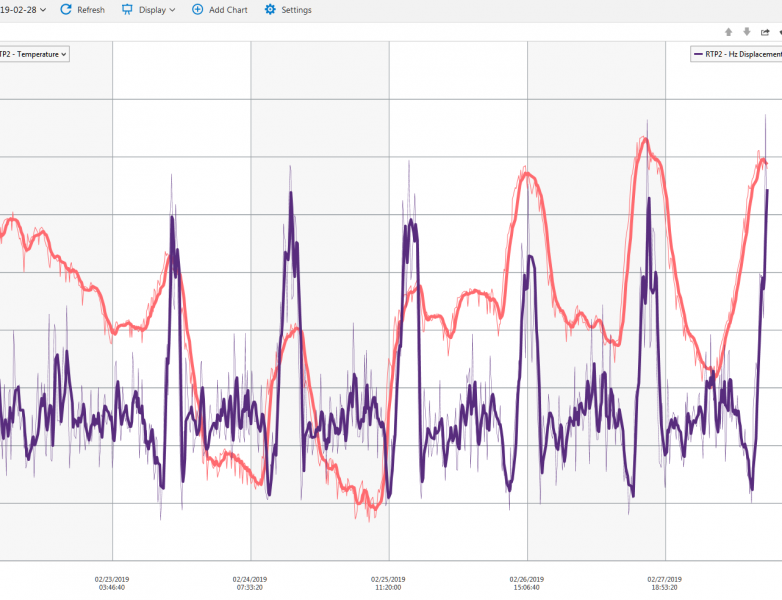Image resolution: width=782 pixels, height=600 pixels.
Task: Open the RTP2 - Temperature series dropdown
Action: (34, 54)
